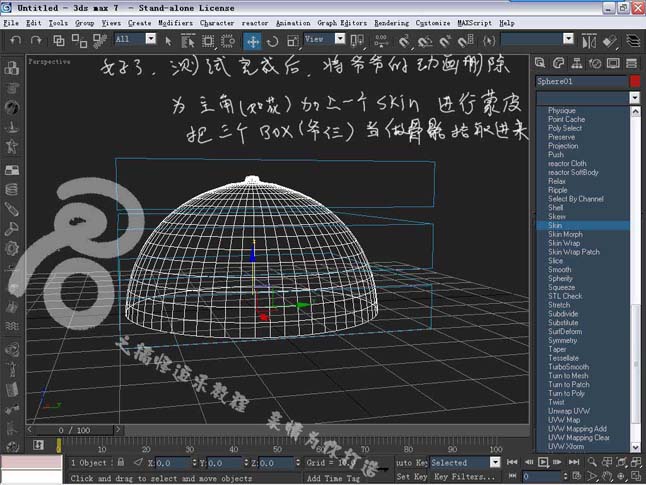Open the reactor menu
The height and width of the screenshot is (485, 646).
pyautogui.click(x=255, y=23)
